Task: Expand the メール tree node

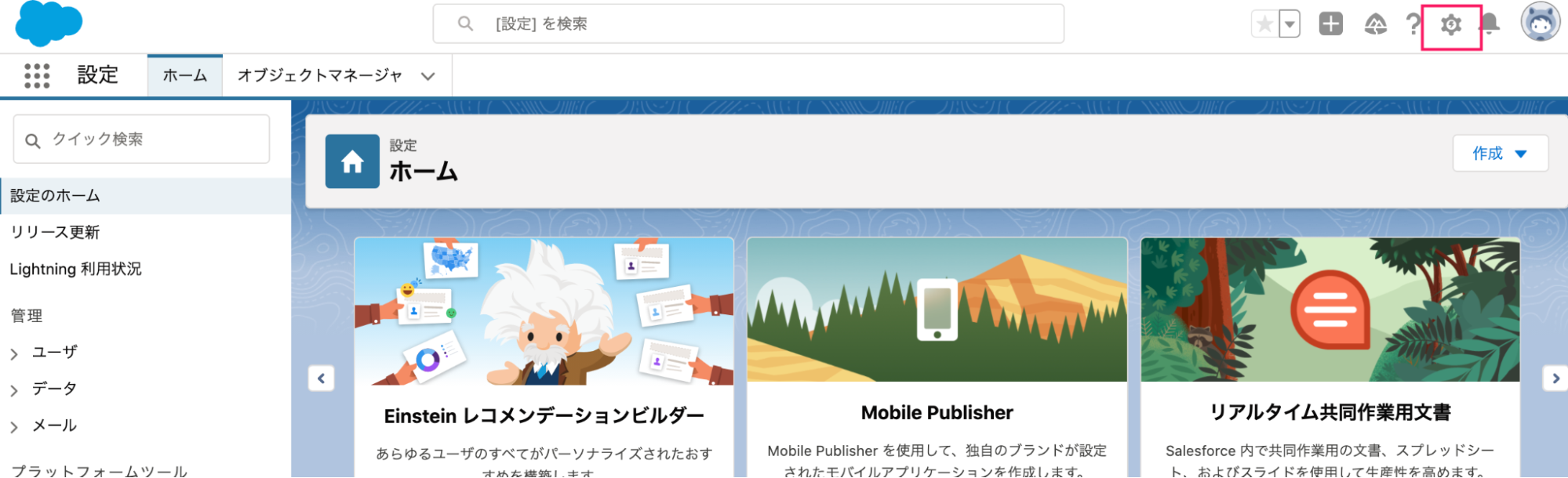Action: (14, 427)
